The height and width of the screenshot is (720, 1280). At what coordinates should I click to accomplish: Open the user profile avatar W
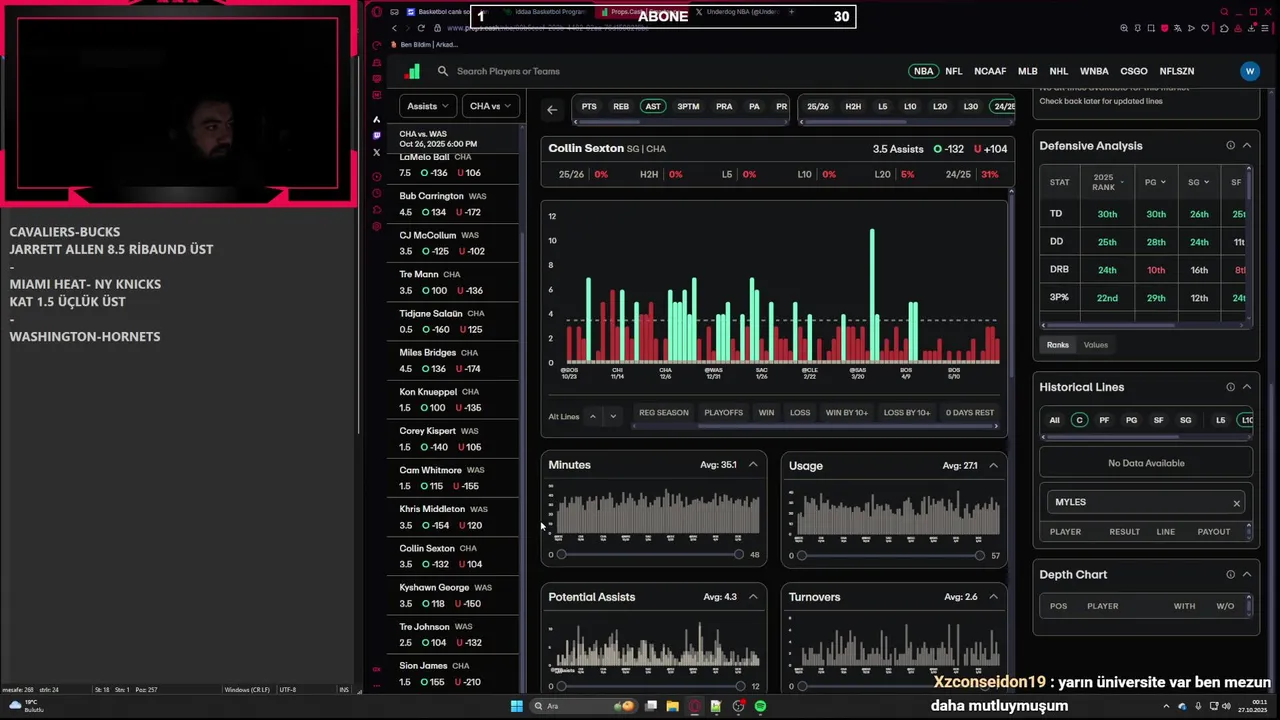(x=1249, y=71)
